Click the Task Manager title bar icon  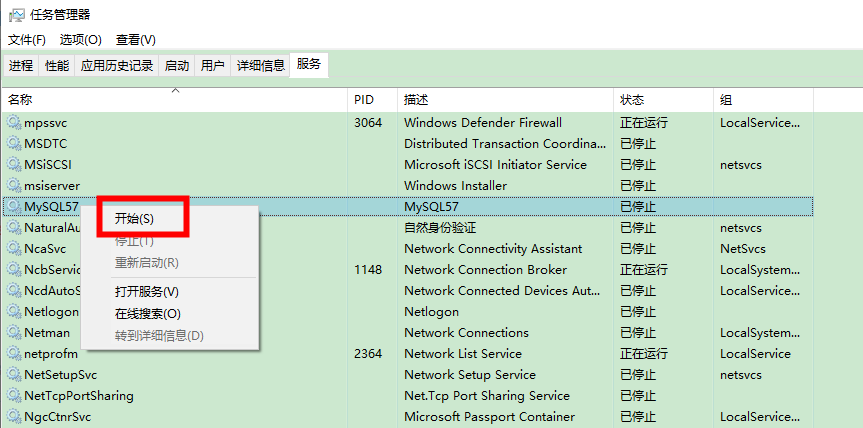click(16, 15)
